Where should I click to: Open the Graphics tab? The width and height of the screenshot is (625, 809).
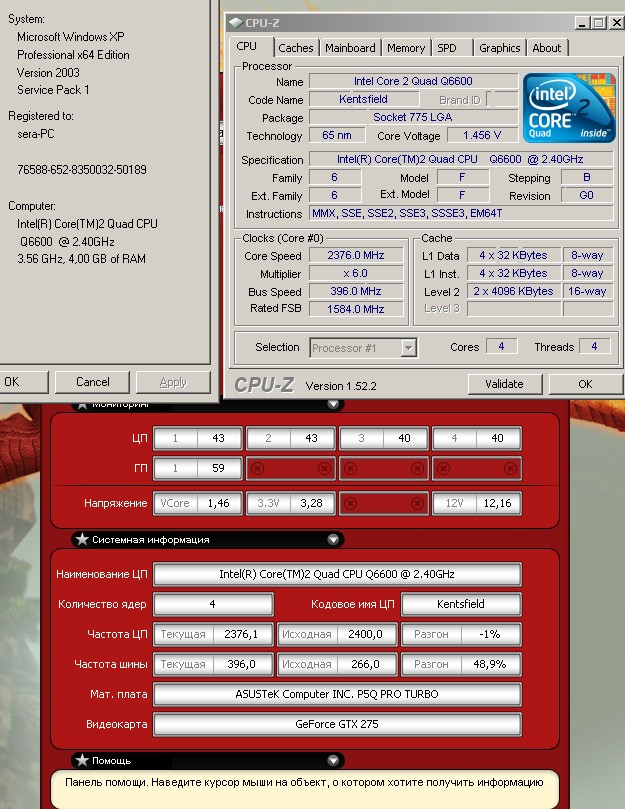pyautogui.click(x=500, y=48)
